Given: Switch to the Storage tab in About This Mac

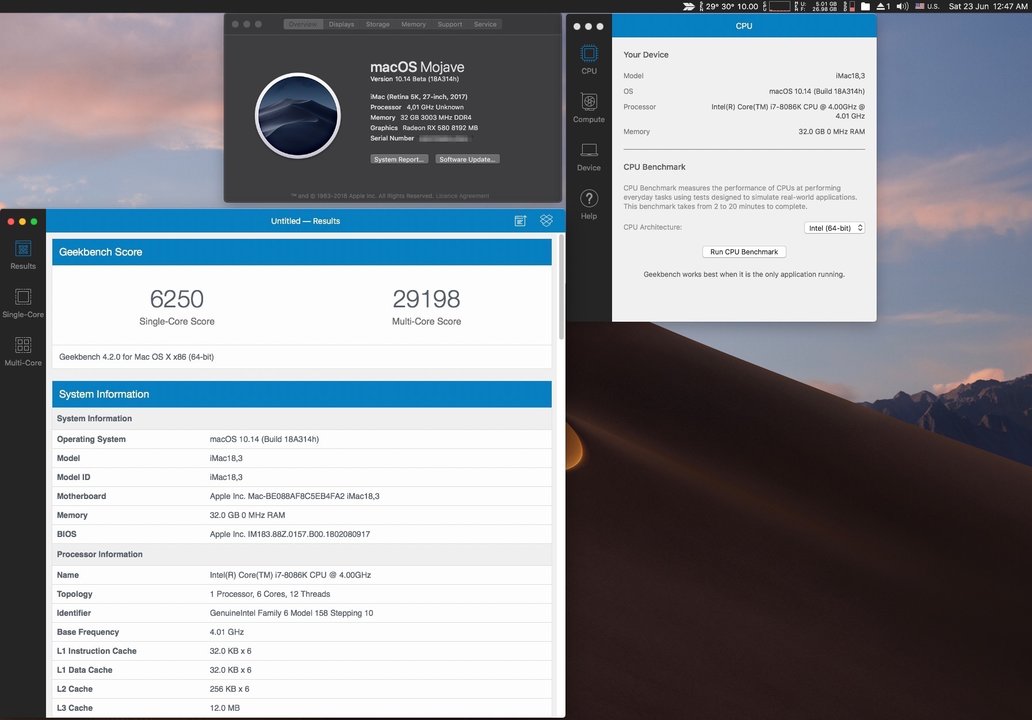Looking at the screenshot, I should coord(378,24).
